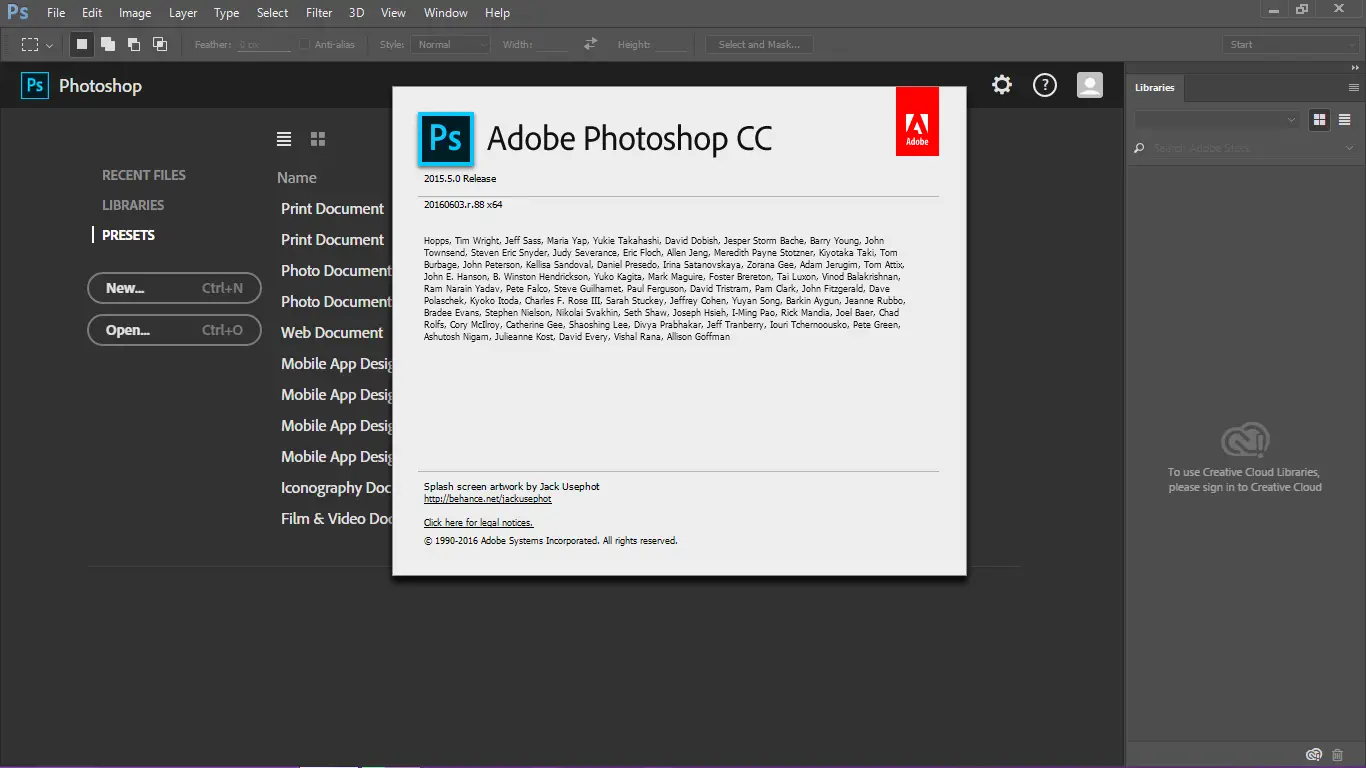Image resolution: width=1366 pixels, height=768 pixels.
Task: Click the rectangular marquee tool preset icon
Action: (x=30, y=44)
